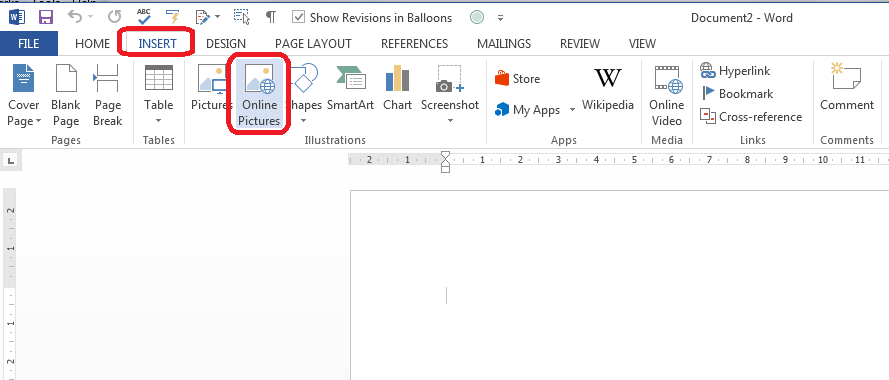
Task: Insert a Chart
Action: [x=397, y=88]
